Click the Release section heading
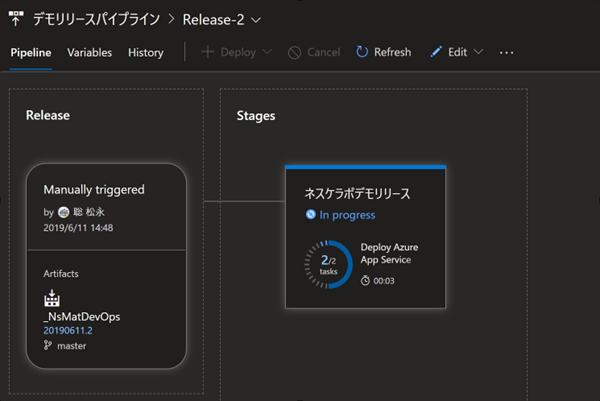 pyautogui.click(x=48, y=115)
